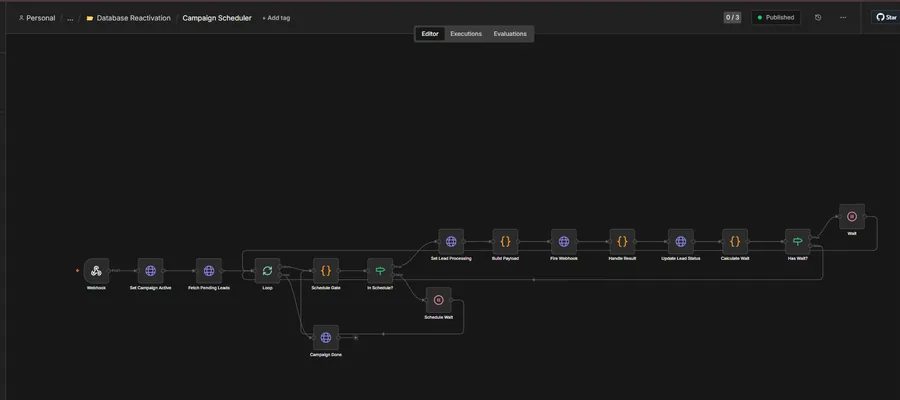Select the Campaign Done node
This screenshot has height=400, width=900.
click(x=326, y=337)
